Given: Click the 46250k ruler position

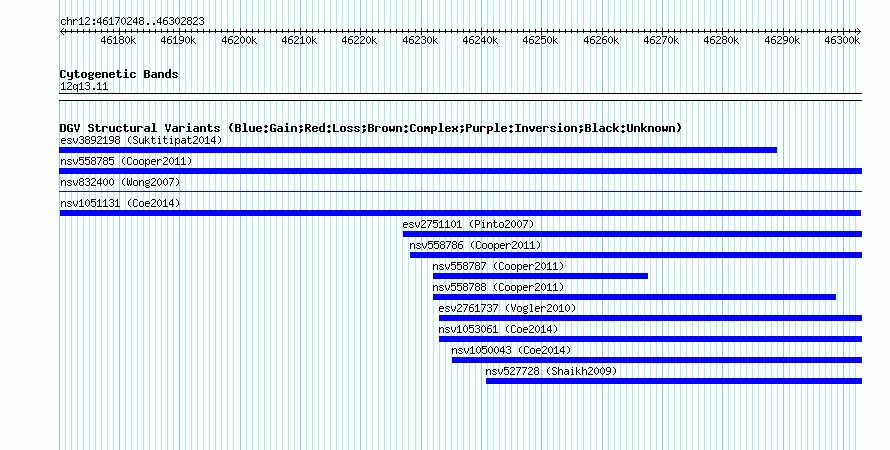Looking at the screenshot, I should coord(540,41).
